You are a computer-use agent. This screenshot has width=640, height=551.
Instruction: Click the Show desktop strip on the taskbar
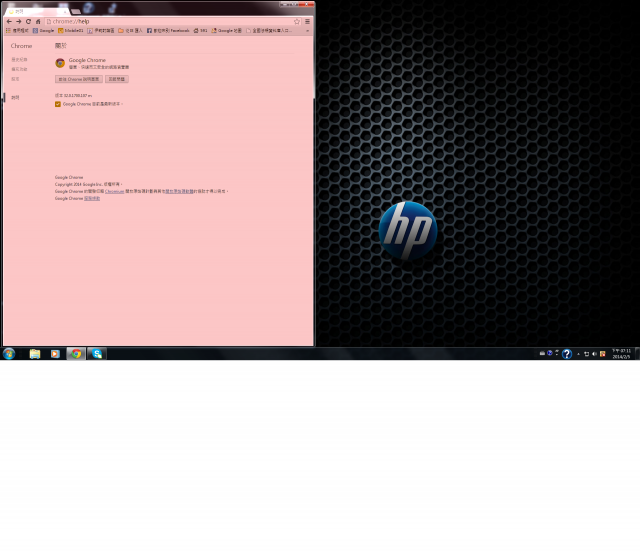pyautogui.click(x=638, y=353)
